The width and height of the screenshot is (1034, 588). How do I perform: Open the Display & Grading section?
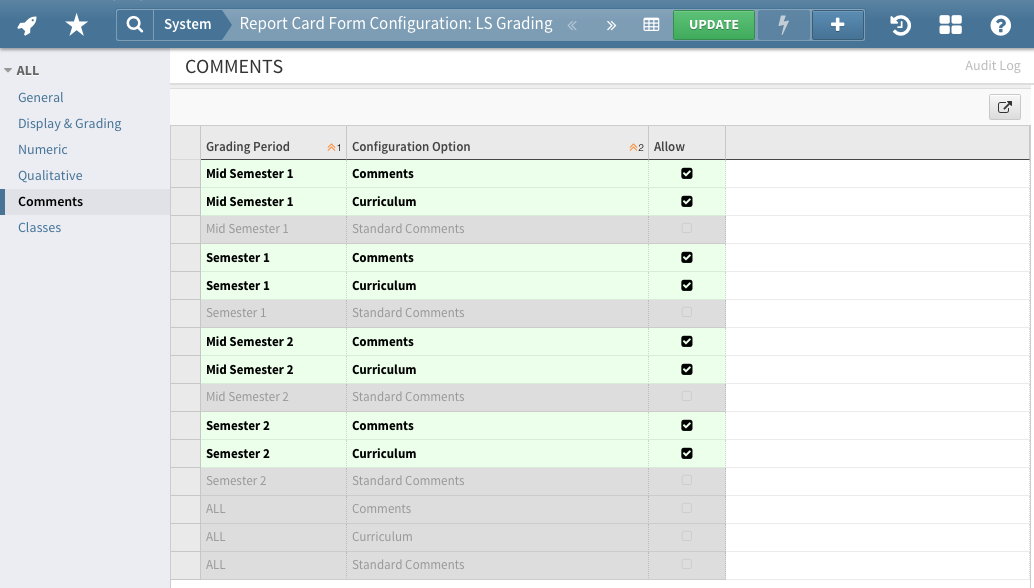(x=69, y=123)
